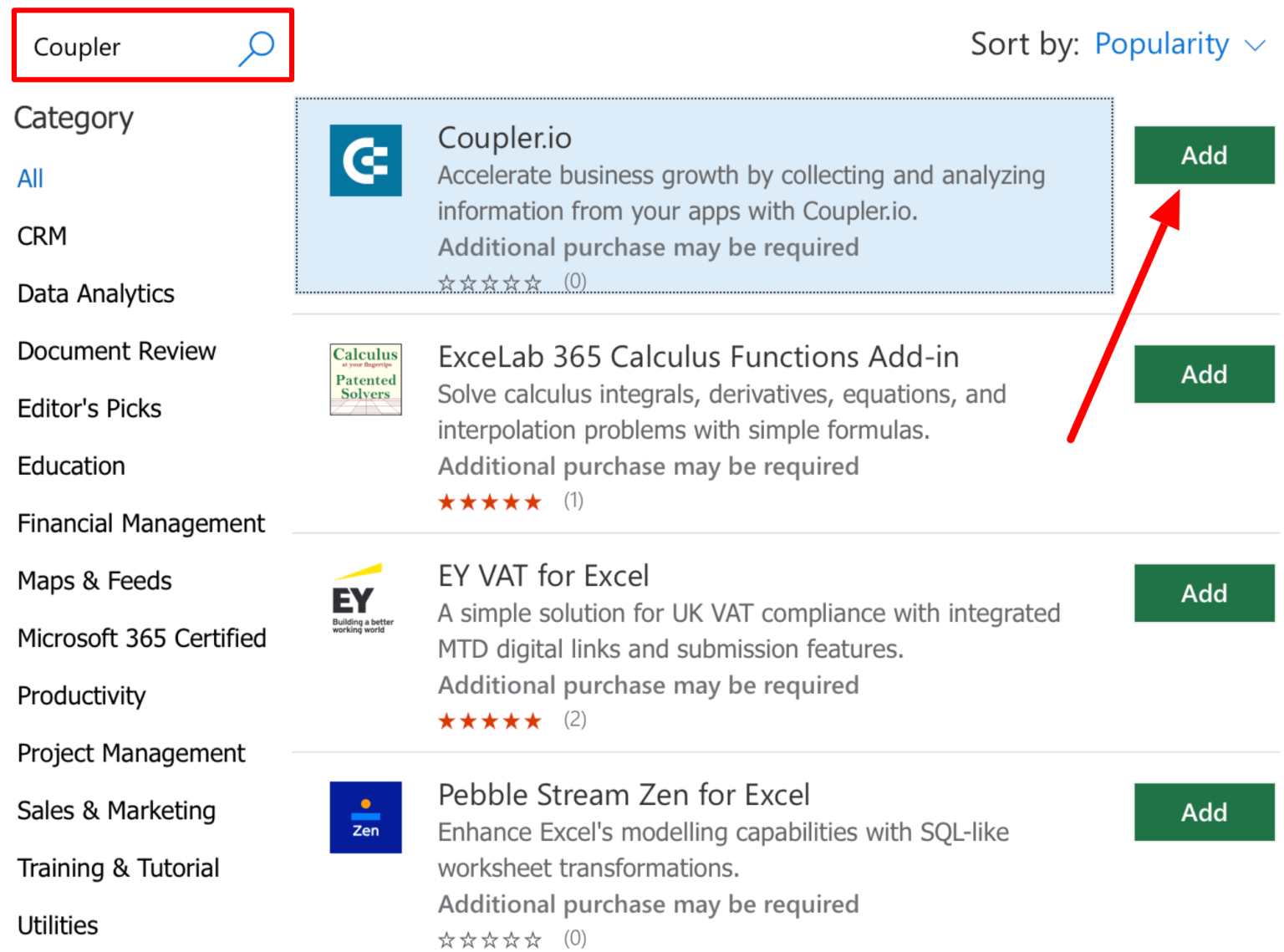Select the Data Analytics category
The height and width of the screenshot is (952, 1284).
(x=95, y=293)
